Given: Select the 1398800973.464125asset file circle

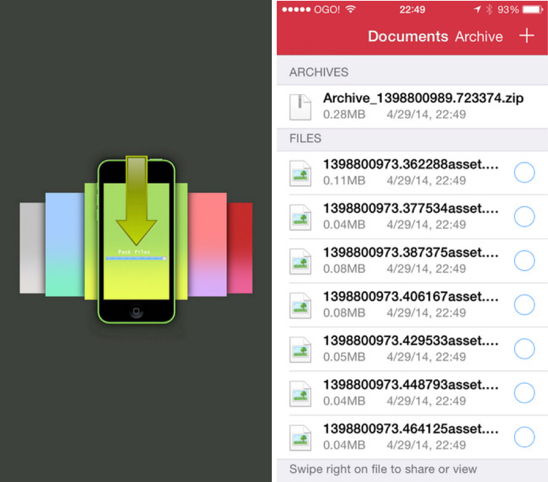Looking at the screenshot, I should (524, 437).
